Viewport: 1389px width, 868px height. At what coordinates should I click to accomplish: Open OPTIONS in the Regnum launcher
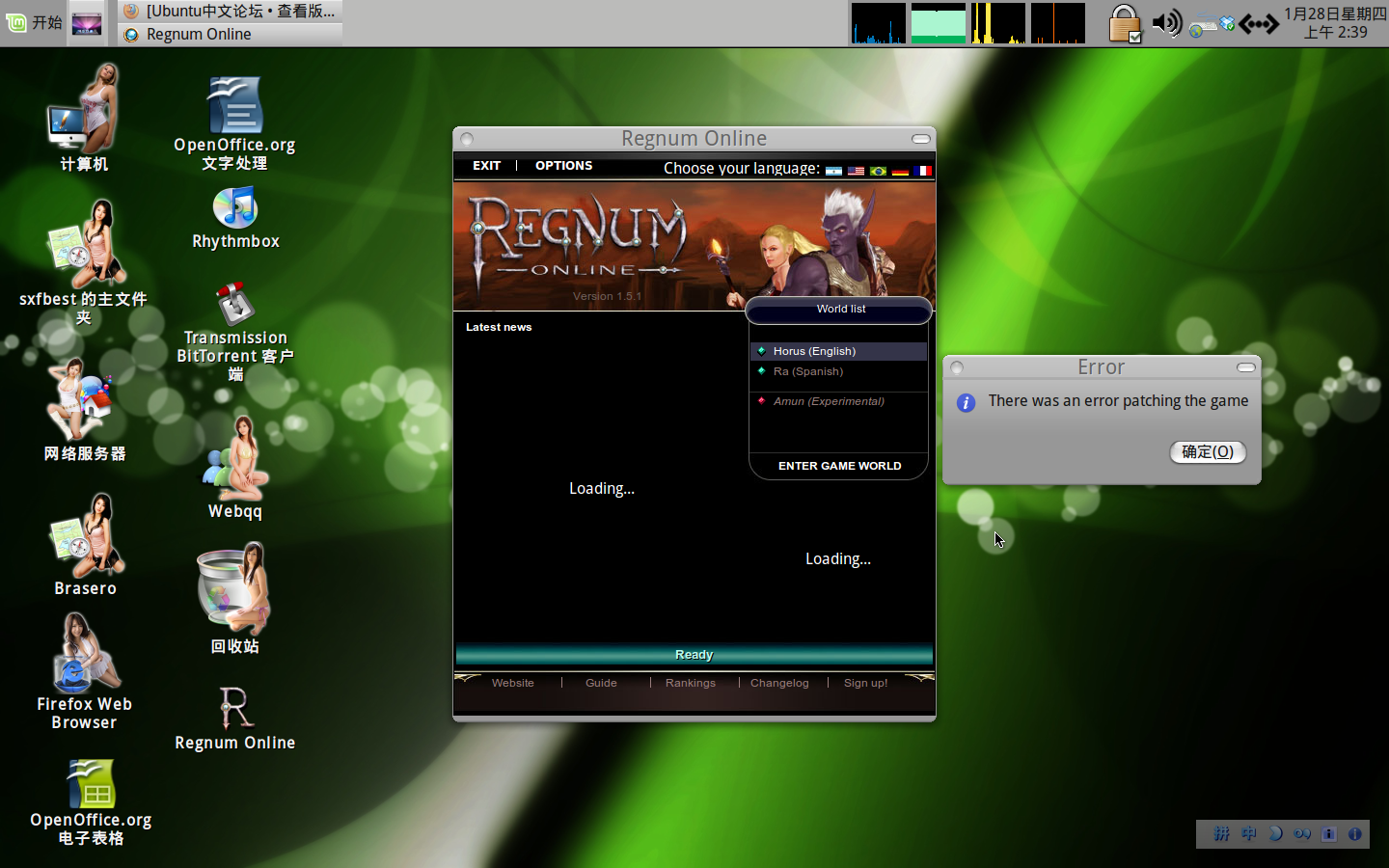point(563,166)
